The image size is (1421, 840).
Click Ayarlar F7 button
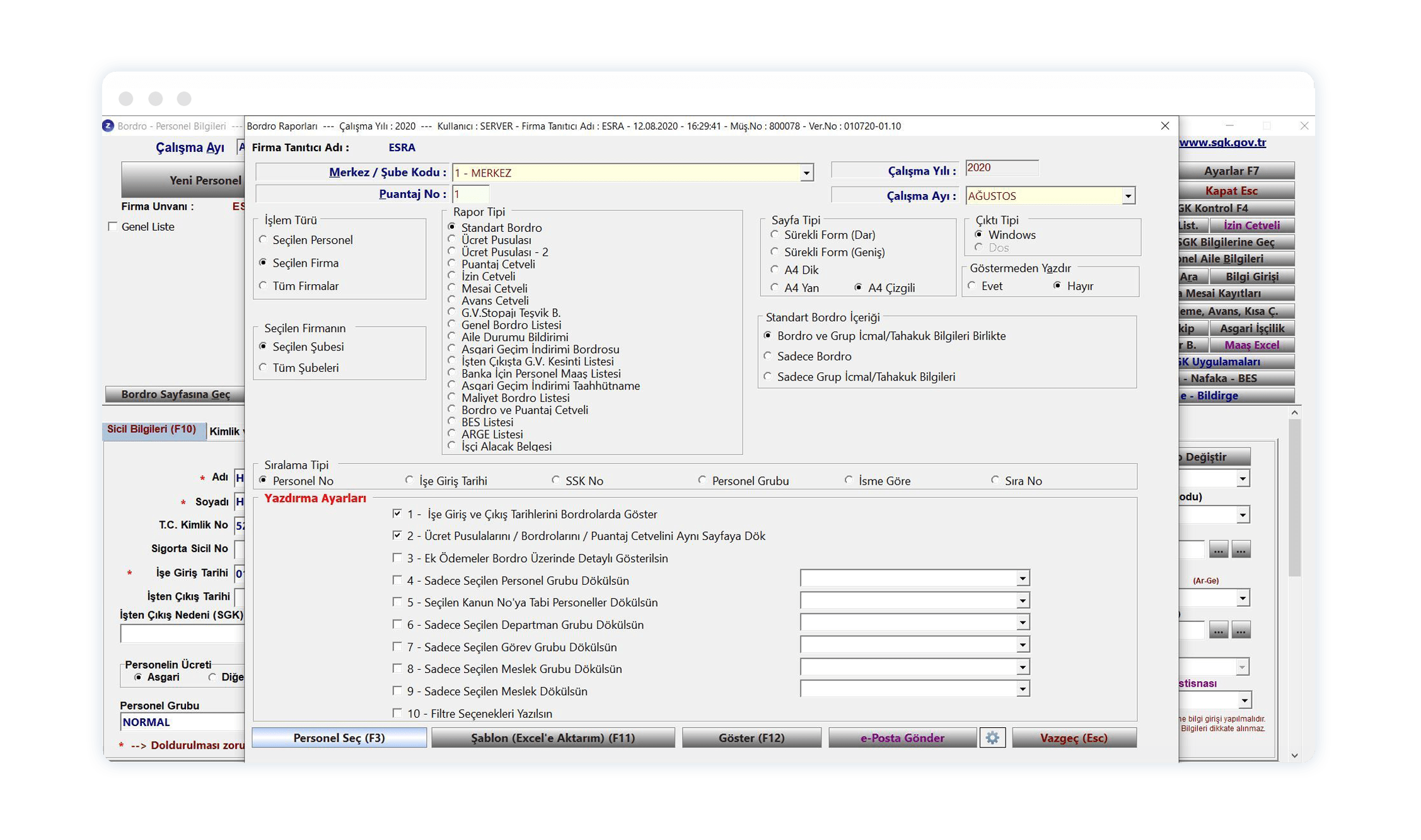[x=1236, y=171]
